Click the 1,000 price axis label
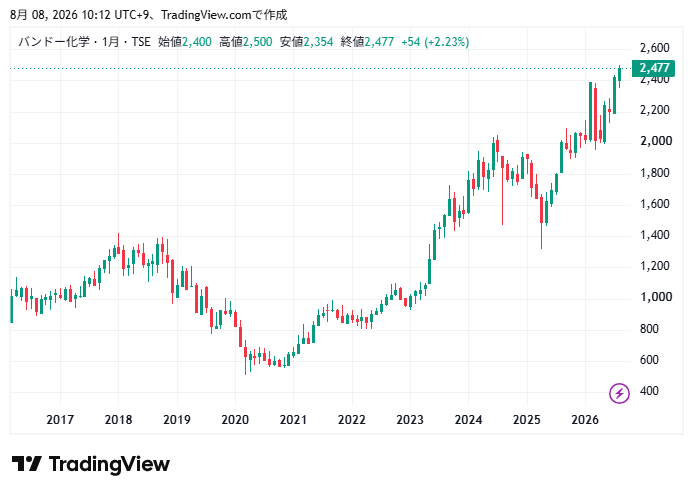This screenshot has width=693, height=494. point(656,297)
